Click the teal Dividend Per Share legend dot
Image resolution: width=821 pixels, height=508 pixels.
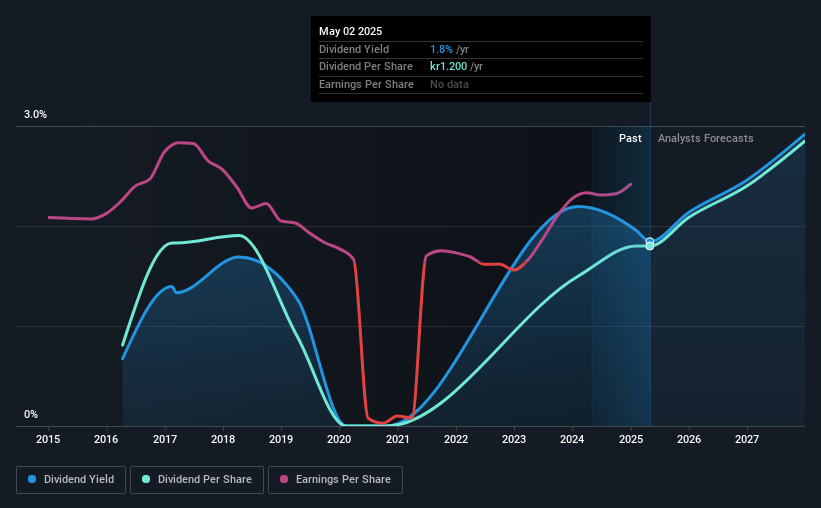[146, 479]
